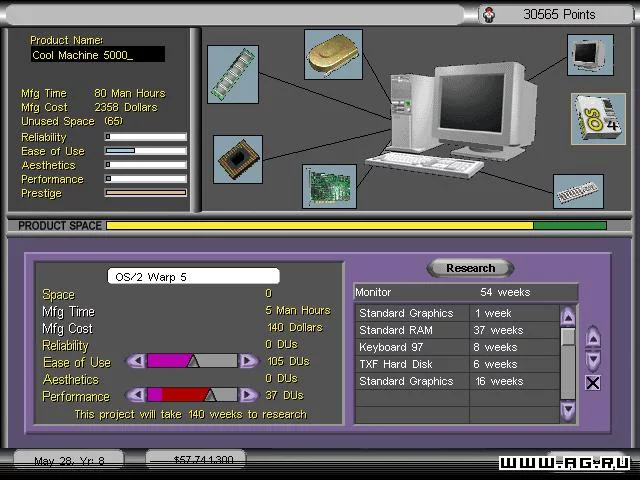Click the Reliability rating bar

146,137
